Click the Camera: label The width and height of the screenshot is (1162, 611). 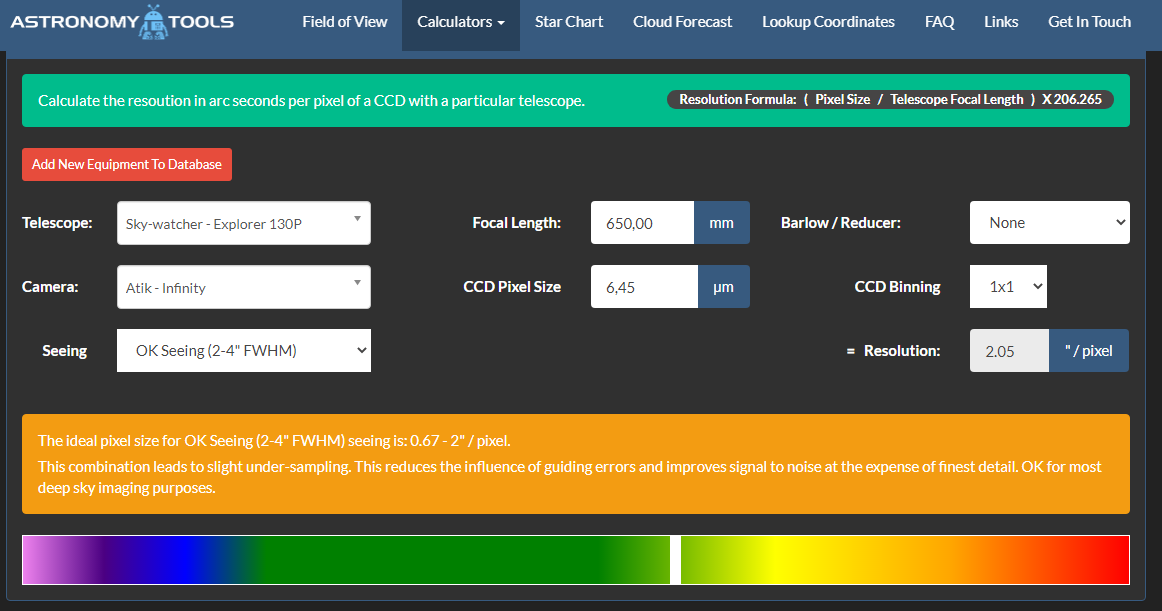coord(50,286)
